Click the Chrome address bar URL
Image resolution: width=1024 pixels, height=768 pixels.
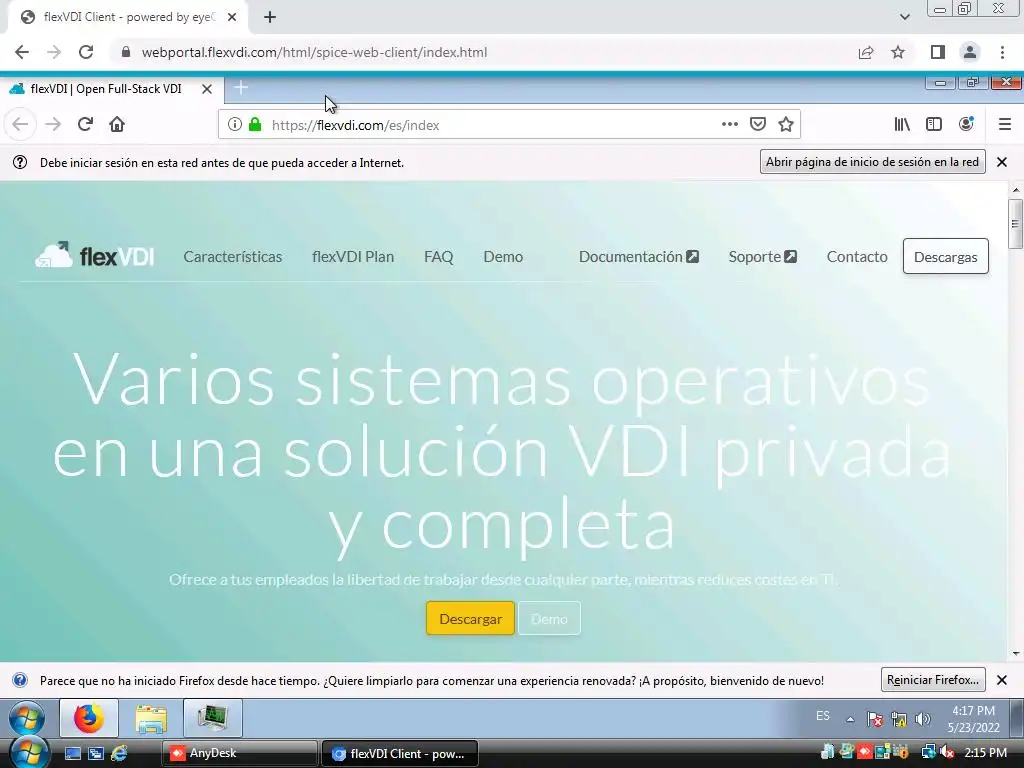tap(314, 52)
